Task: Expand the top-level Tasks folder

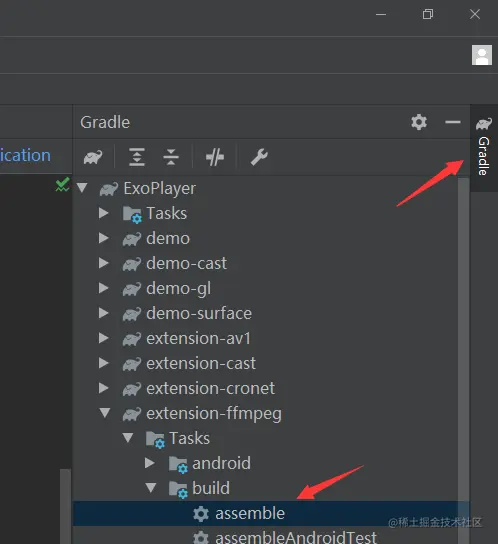Action: point(103,213)
